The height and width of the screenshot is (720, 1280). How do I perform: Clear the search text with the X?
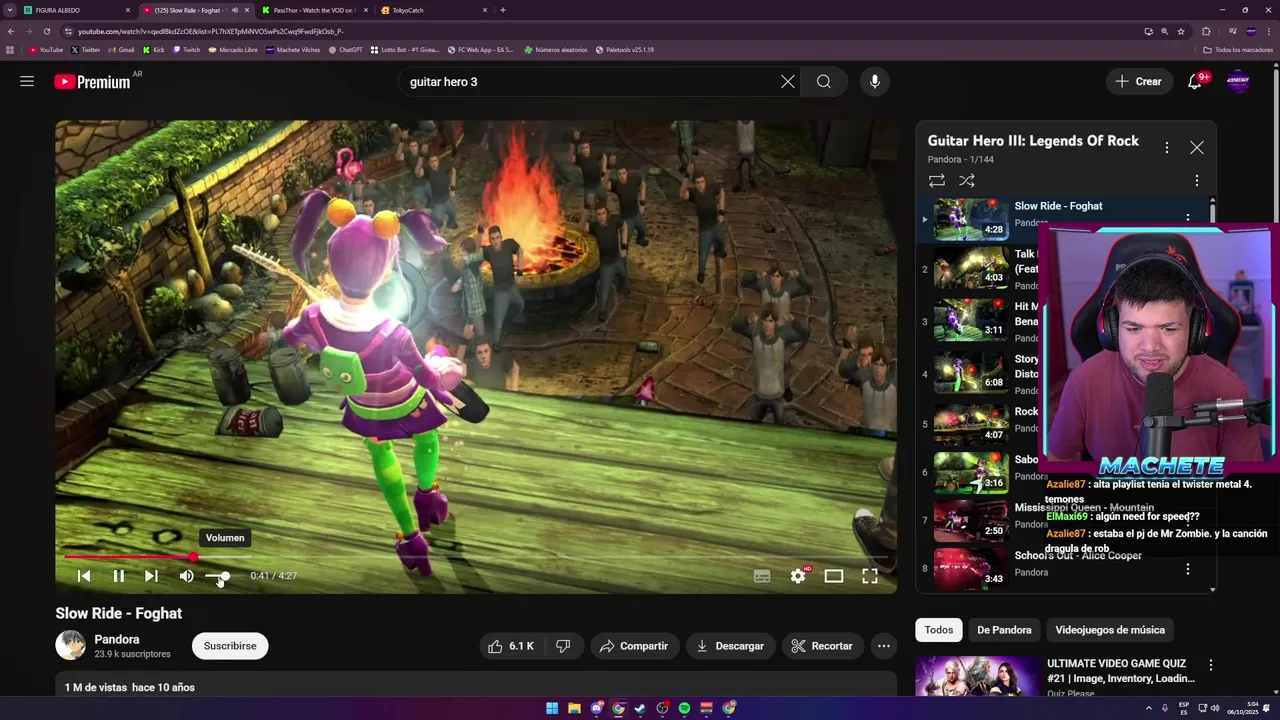pyautogui.click(x=788, y=82)
